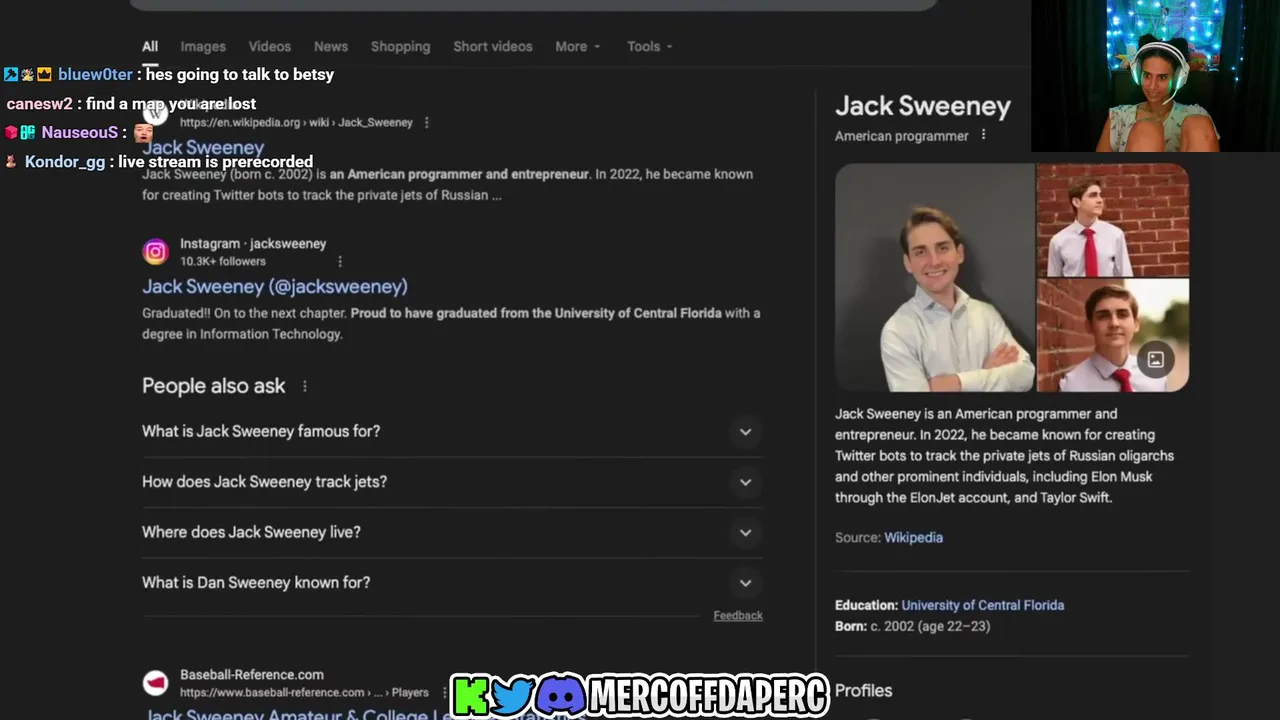Viewport: 1280px width, 720px height.
Task: Click the Jack Sweeney panel title
Action: point(923,106)
